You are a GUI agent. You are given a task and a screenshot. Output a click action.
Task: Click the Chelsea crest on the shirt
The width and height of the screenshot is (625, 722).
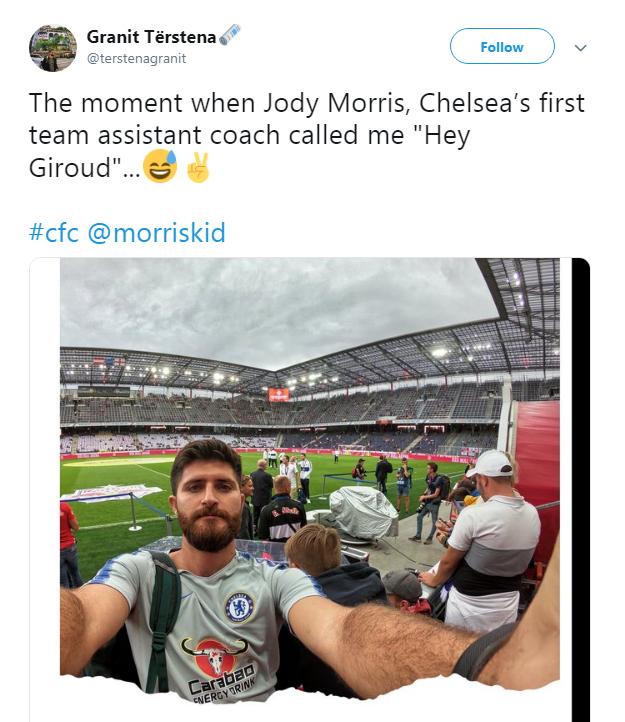pyautogui.click(x=239, y=607)
